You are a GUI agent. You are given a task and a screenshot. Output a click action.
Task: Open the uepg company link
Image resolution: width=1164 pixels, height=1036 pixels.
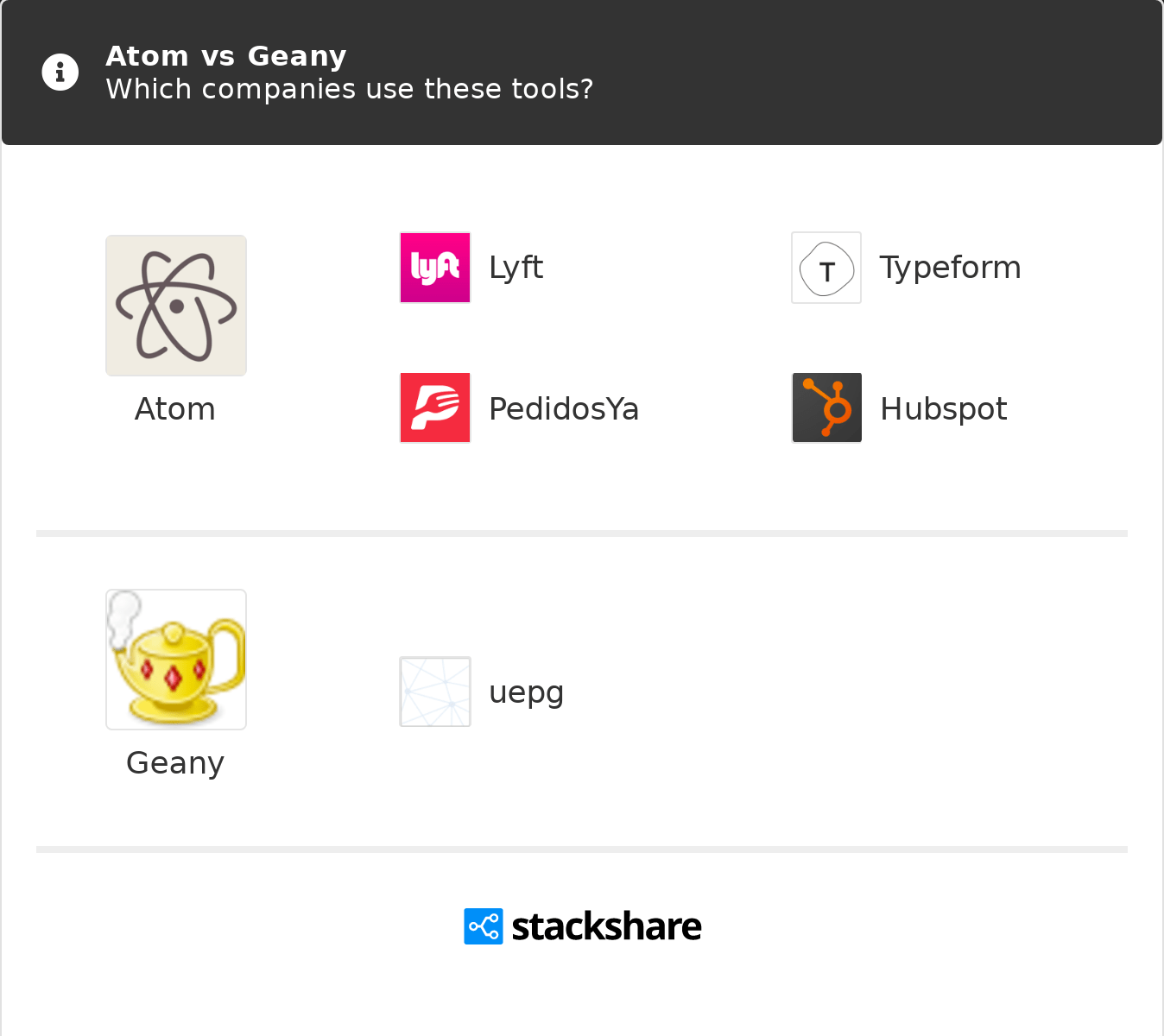[526, 692]
